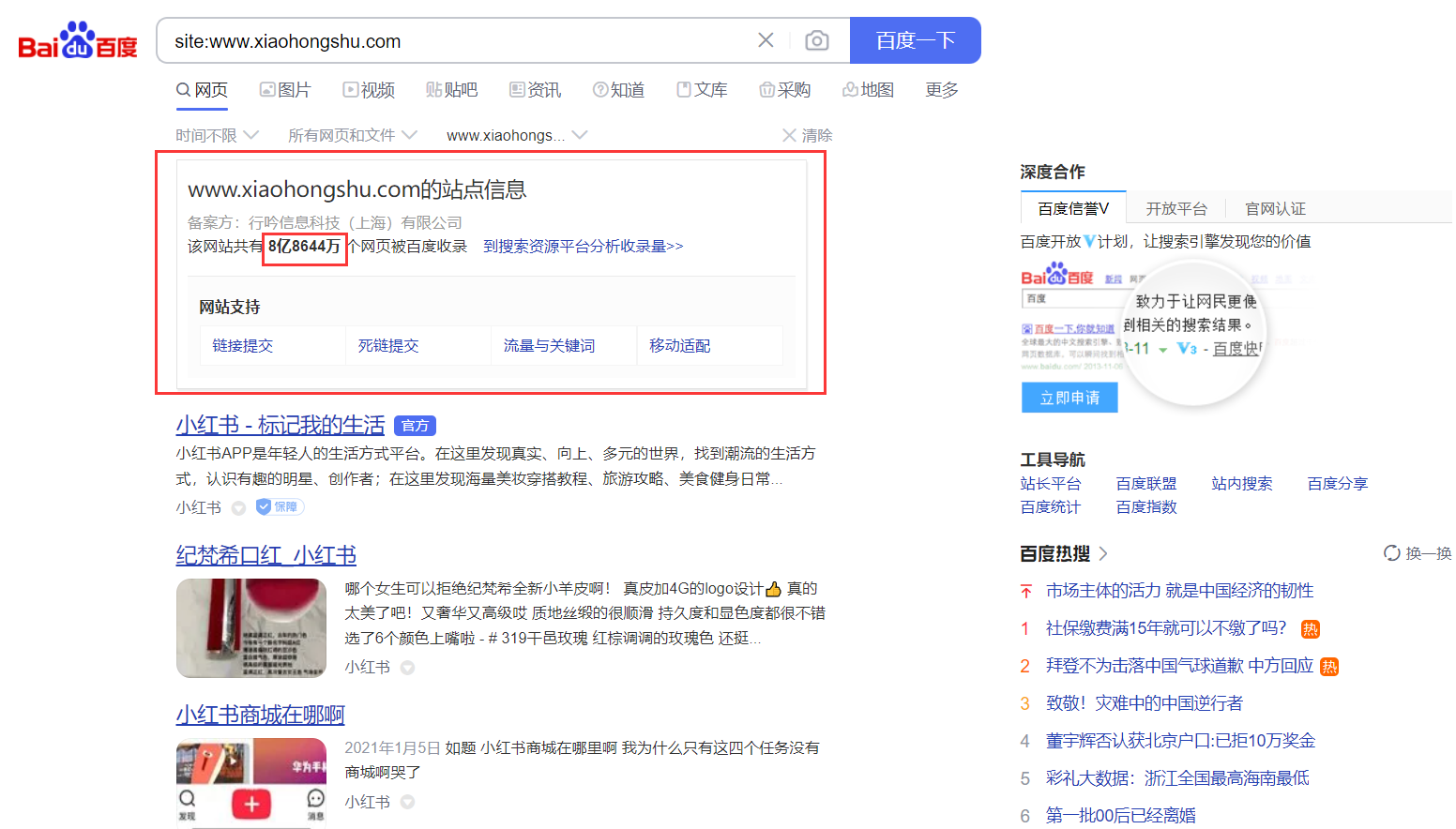Click the Baidu logo
The width and height of the screenshot is (1456, 829).
tap(75, 39)
